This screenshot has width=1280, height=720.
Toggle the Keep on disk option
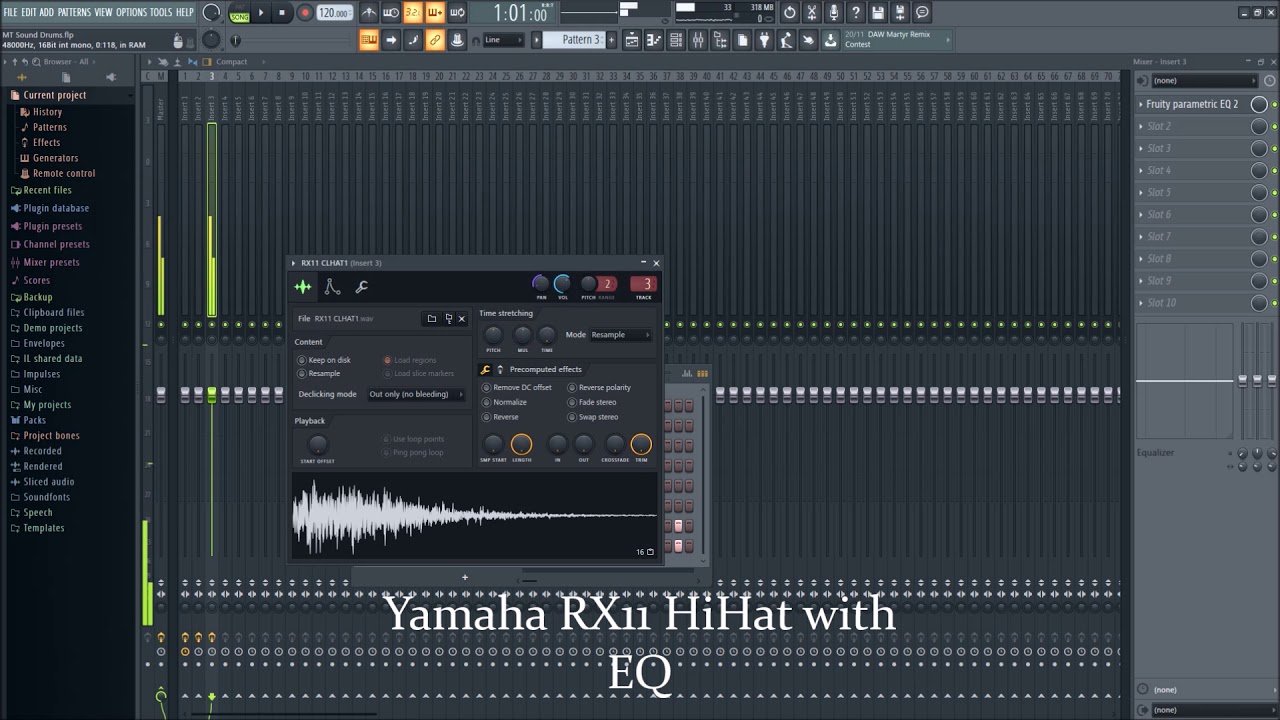pyautogui.click(x=324, y=360)
